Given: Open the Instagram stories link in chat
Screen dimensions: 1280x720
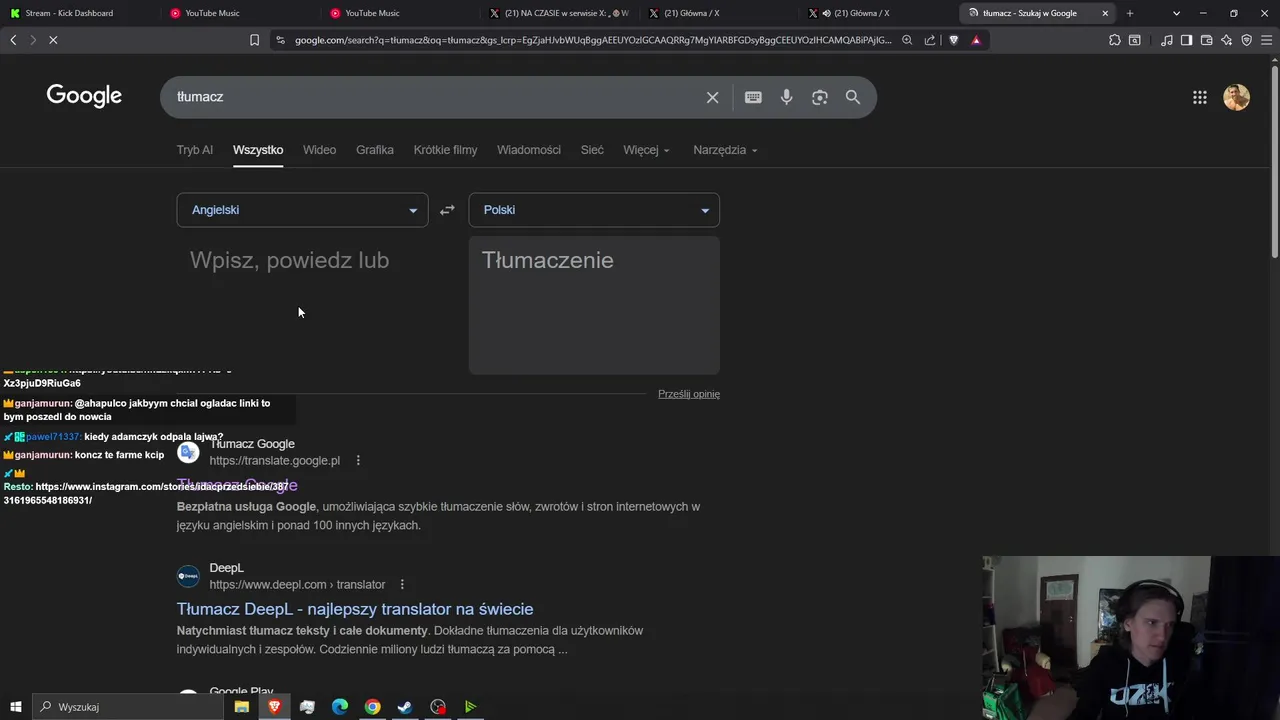Looking at the screenshot, I should click(x=145, y=493).
